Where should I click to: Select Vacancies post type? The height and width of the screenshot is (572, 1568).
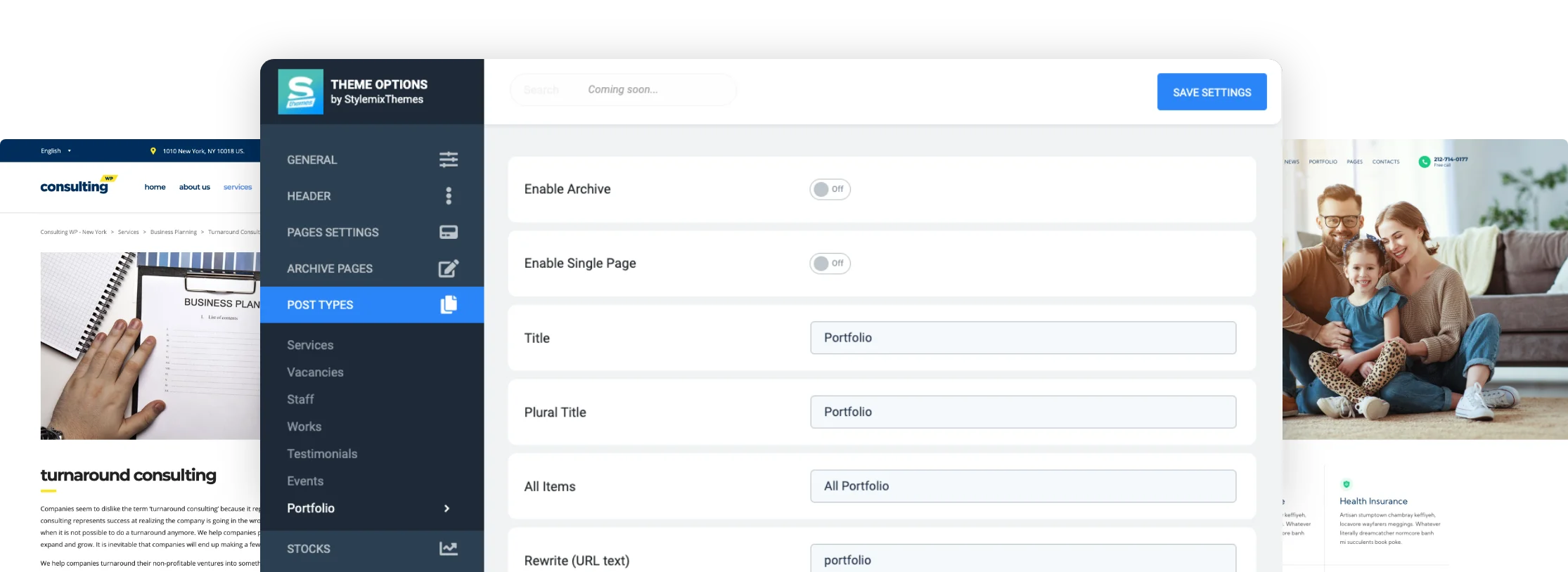click(315, 372)
